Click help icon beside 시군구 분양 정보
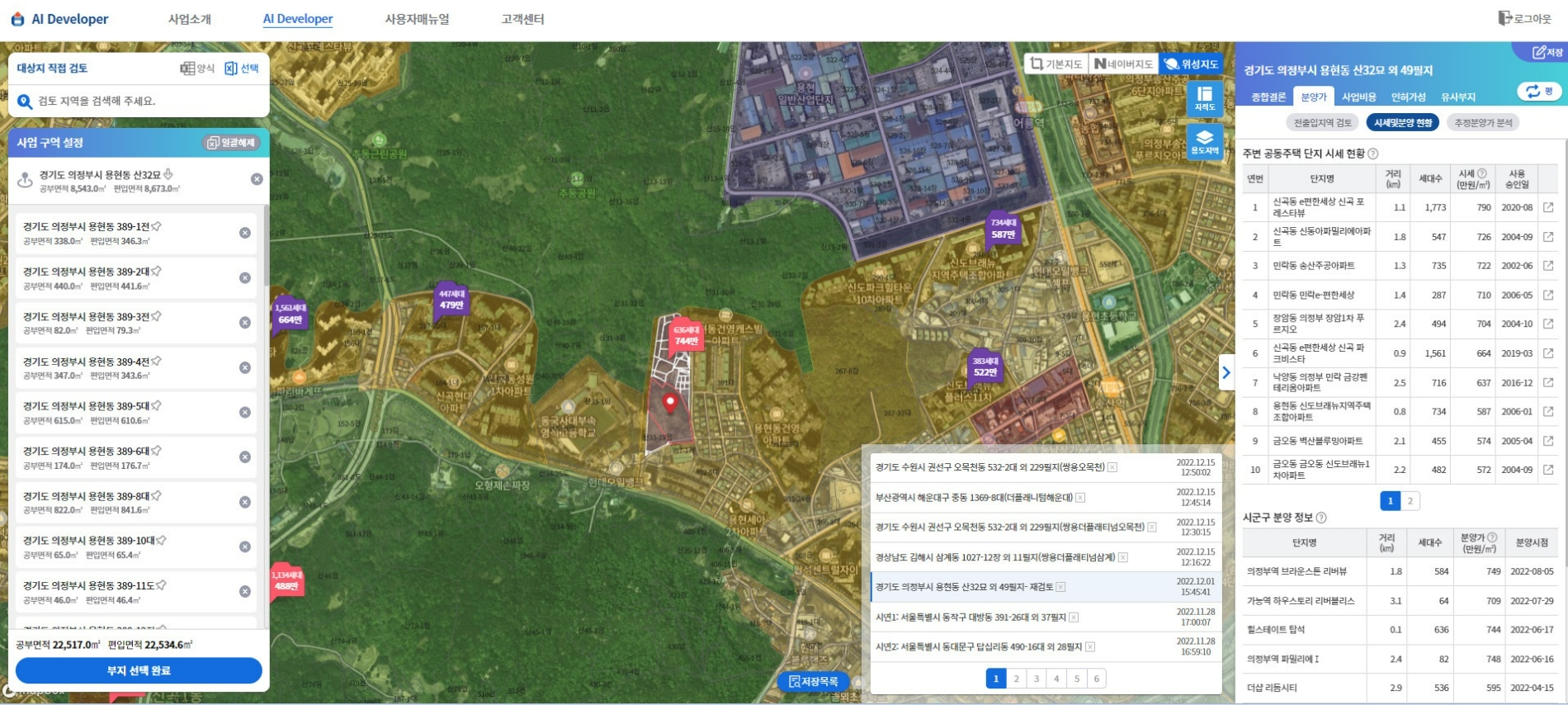The height and width of the screenshot is (705, 1568). point(1321,518)
